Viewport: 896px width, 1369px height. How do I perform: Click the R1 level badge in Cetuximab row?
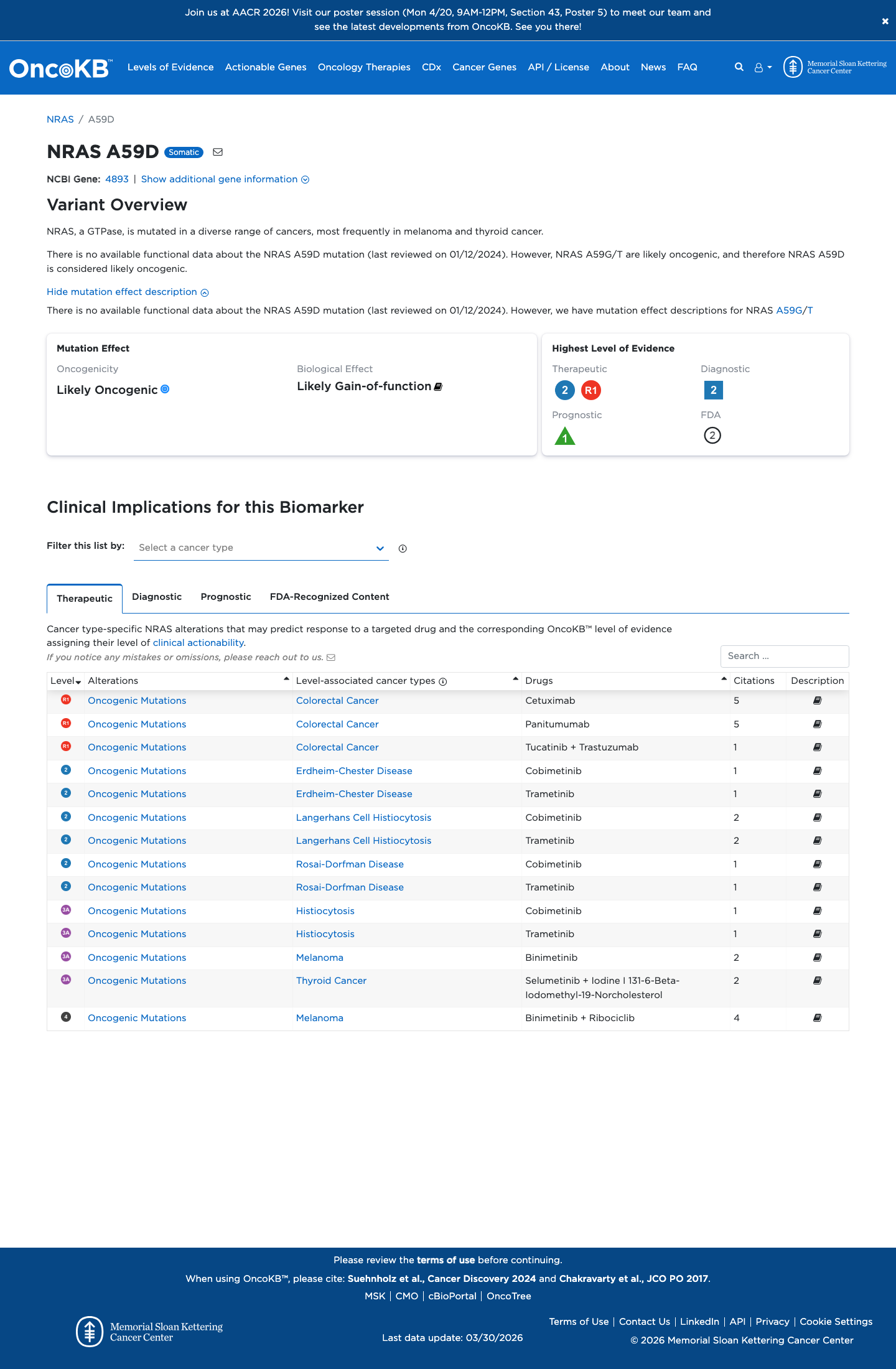[66, 699]
